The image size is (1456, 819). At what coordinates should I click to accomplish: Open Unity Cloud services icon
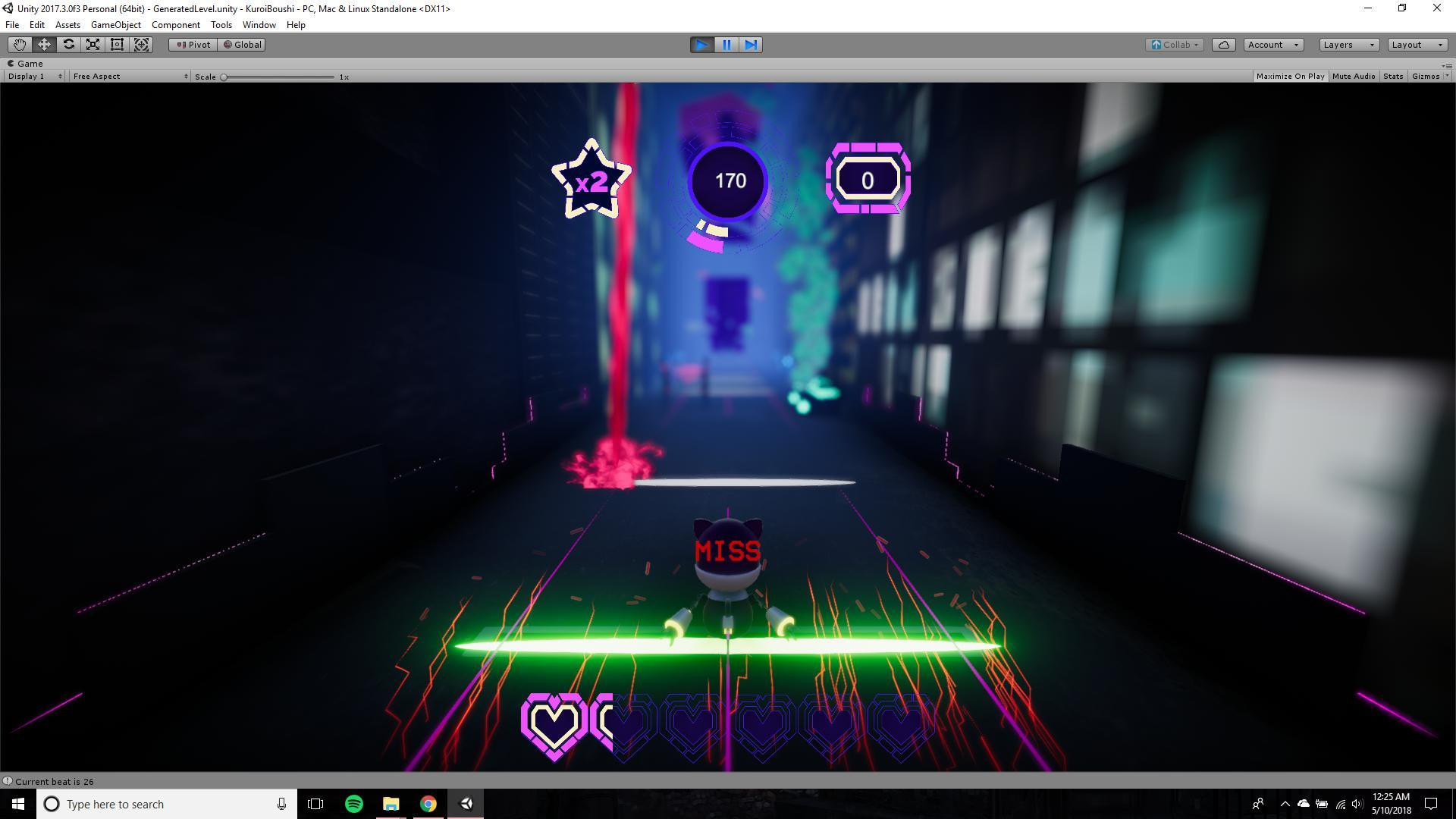tap(1224, 45)
